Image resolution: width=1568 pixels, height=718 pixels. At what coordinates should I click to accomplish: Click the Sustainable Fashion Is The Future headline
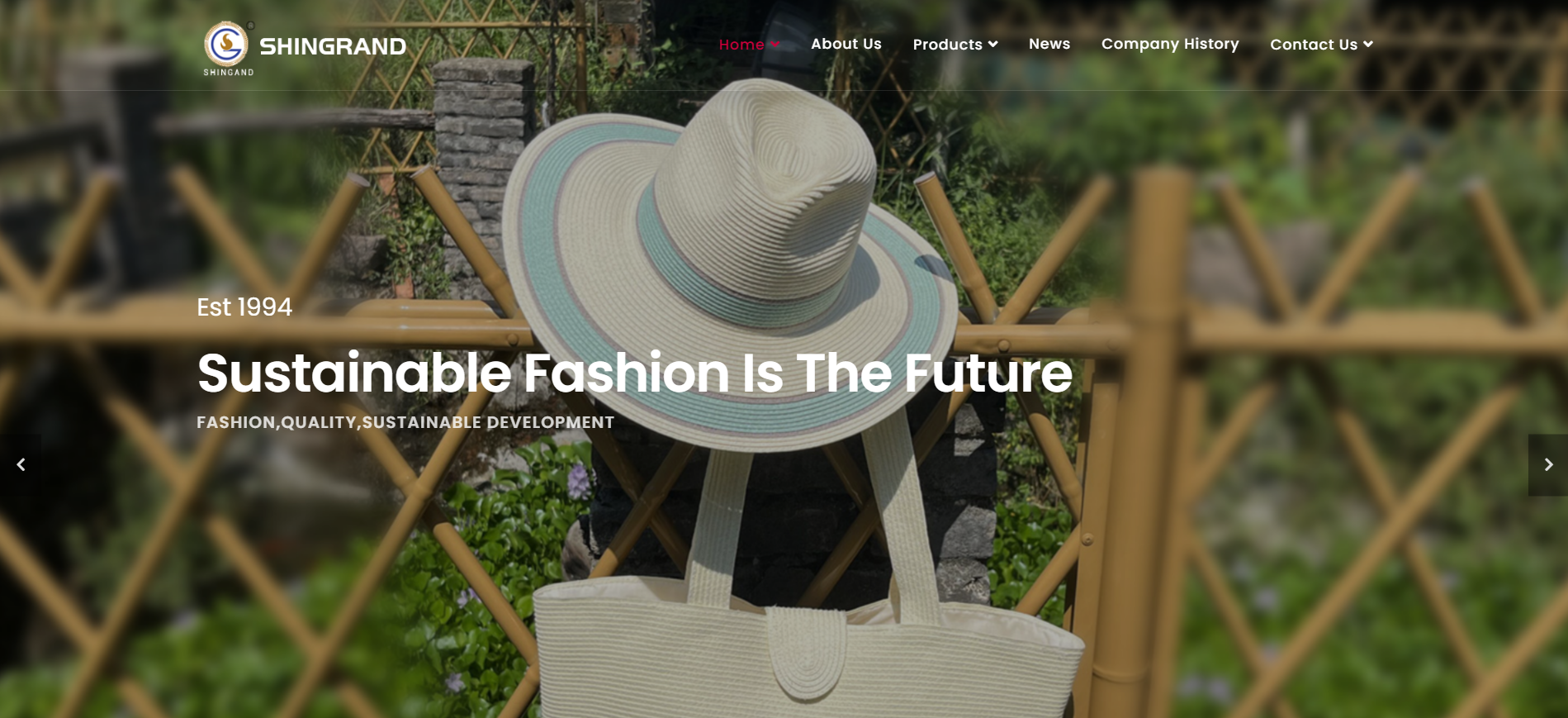634,373
